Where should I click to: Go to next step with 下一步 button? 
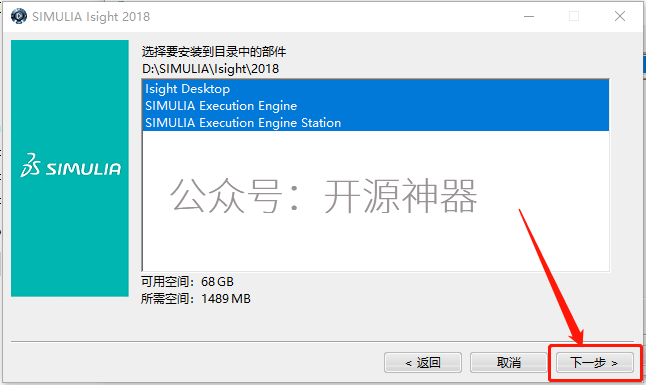[595, 363]
